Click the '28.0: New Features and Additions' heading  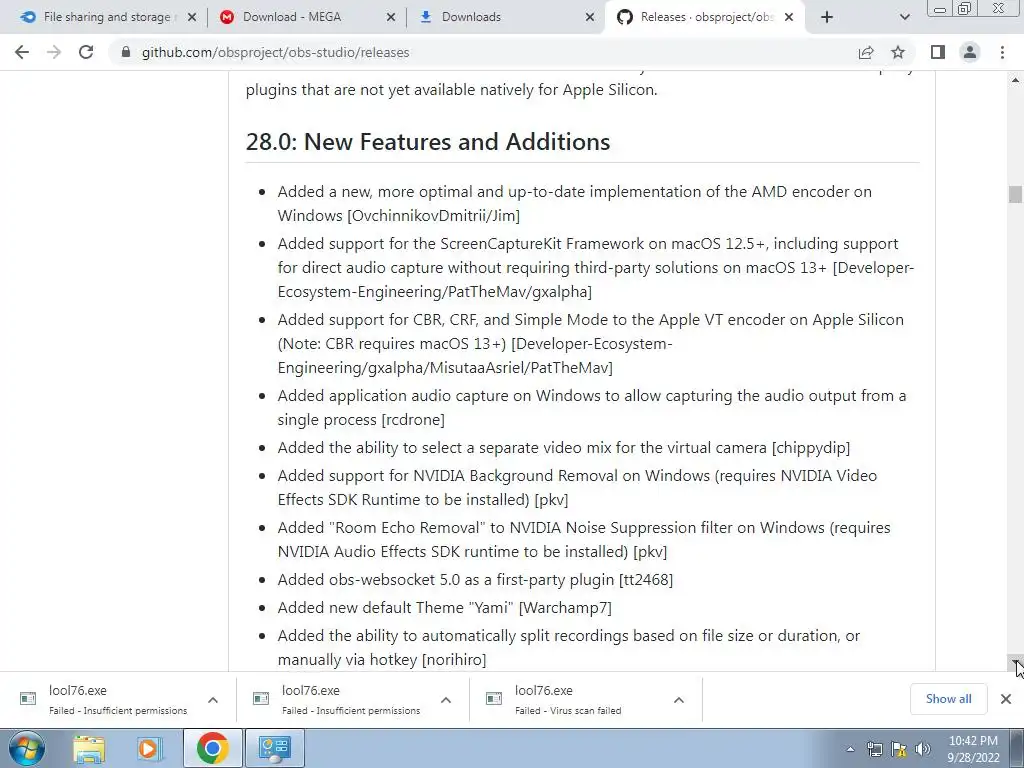pyautogui.click(x=428, y=142)
